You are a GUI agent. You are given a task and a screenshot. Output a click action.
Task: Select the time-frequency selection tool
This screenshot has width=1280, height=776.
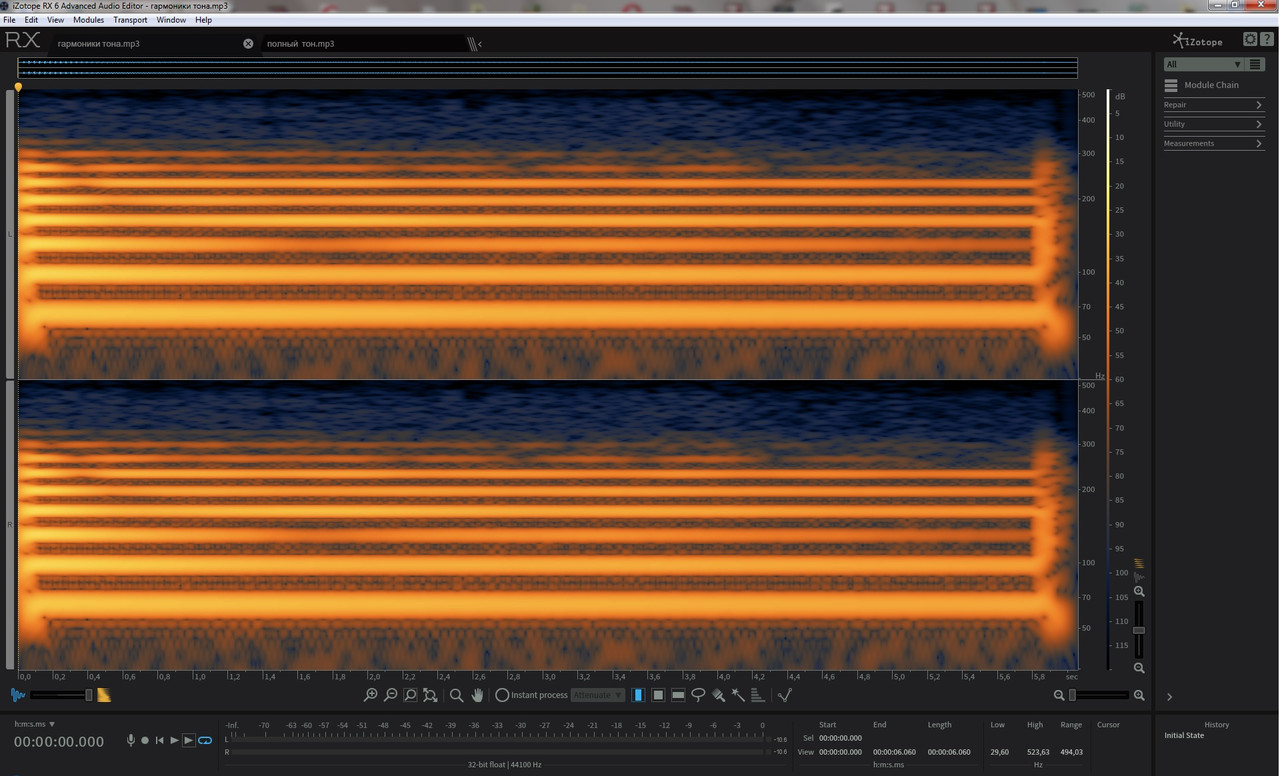click(x=658, y=695)
